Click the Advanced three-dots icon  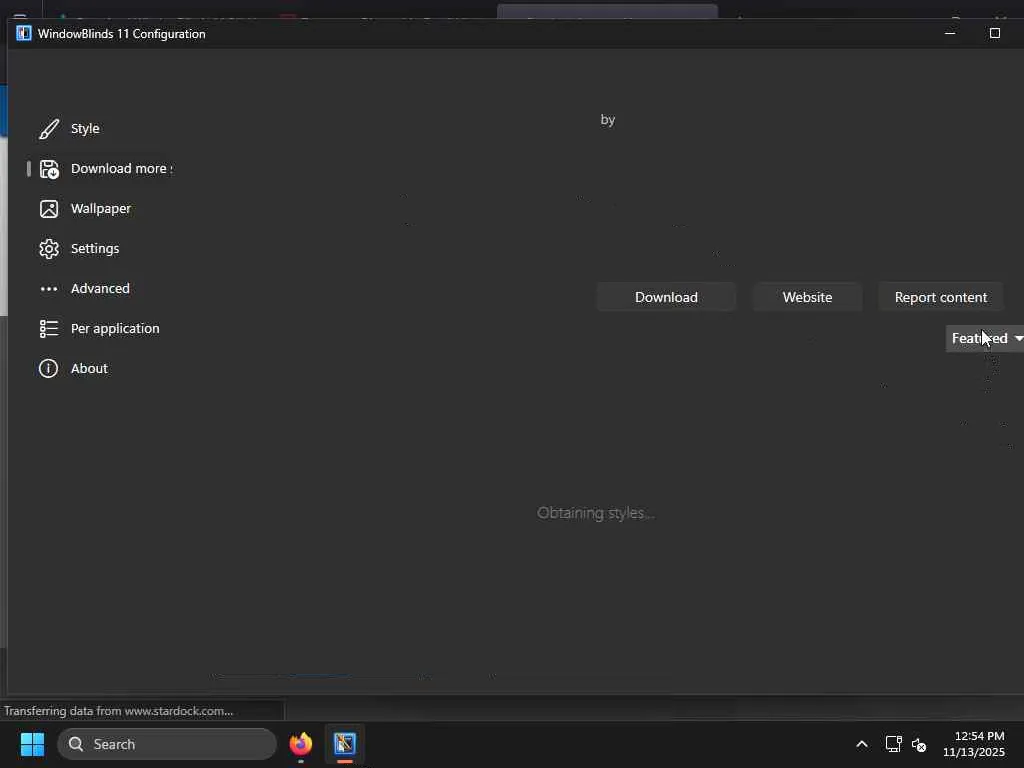(x=49, y=289)
